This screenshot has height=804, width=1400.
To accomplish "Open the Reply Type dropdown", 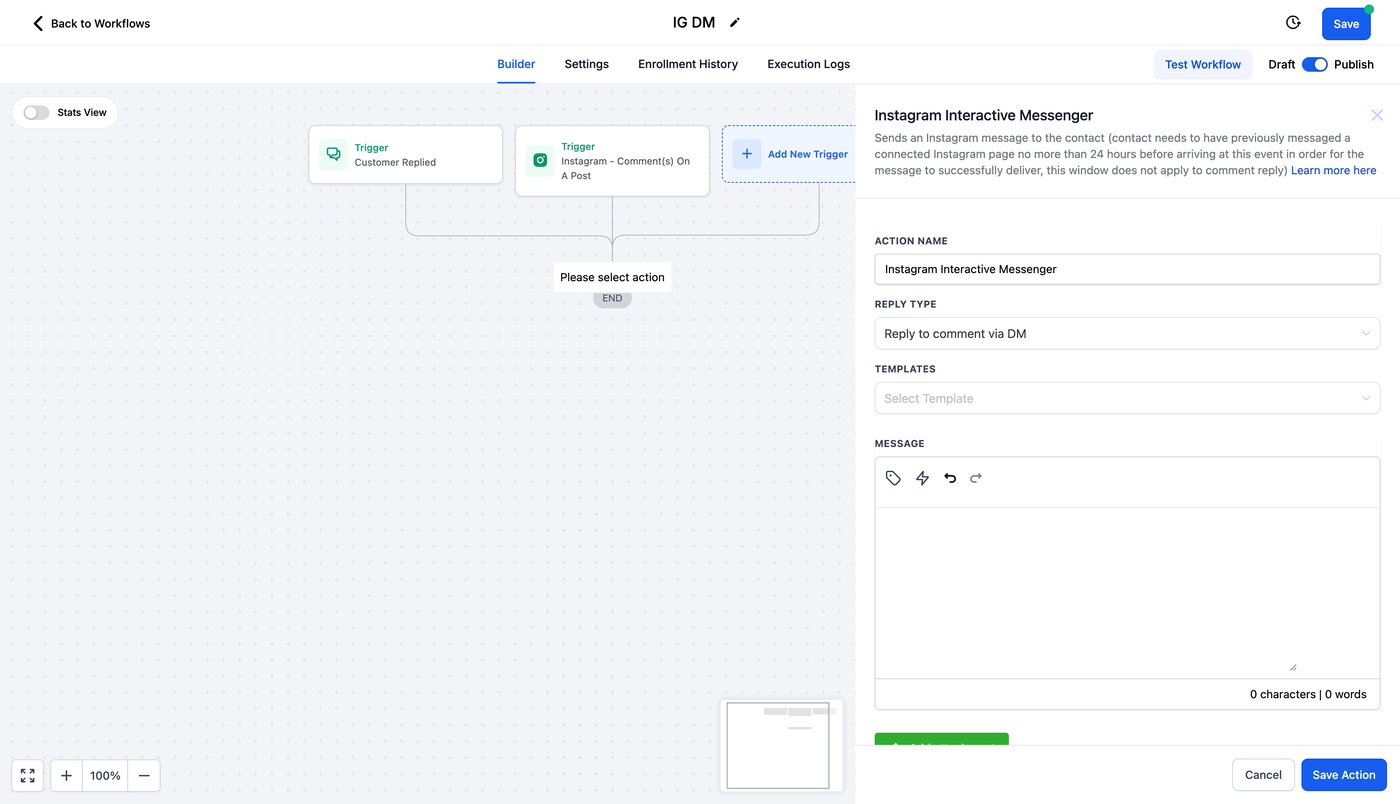I will pos(1127,333).
